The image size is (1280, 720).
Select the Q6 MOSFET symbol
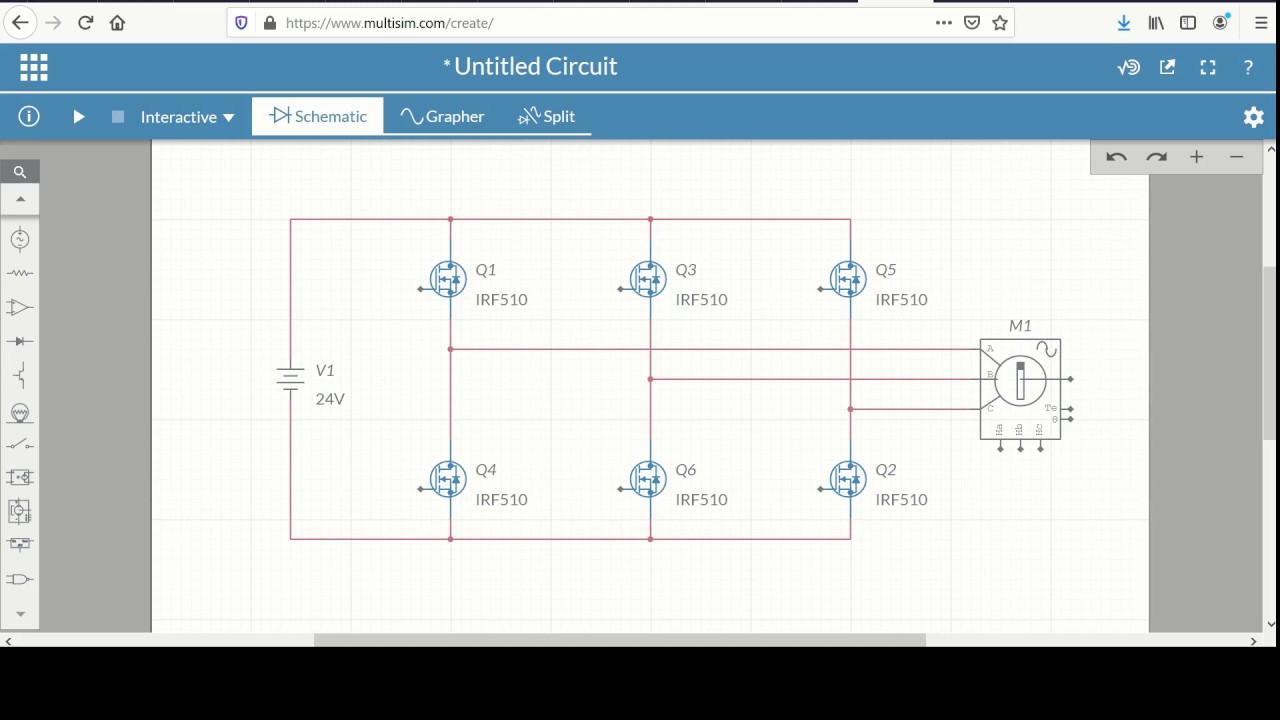point(647,479)
